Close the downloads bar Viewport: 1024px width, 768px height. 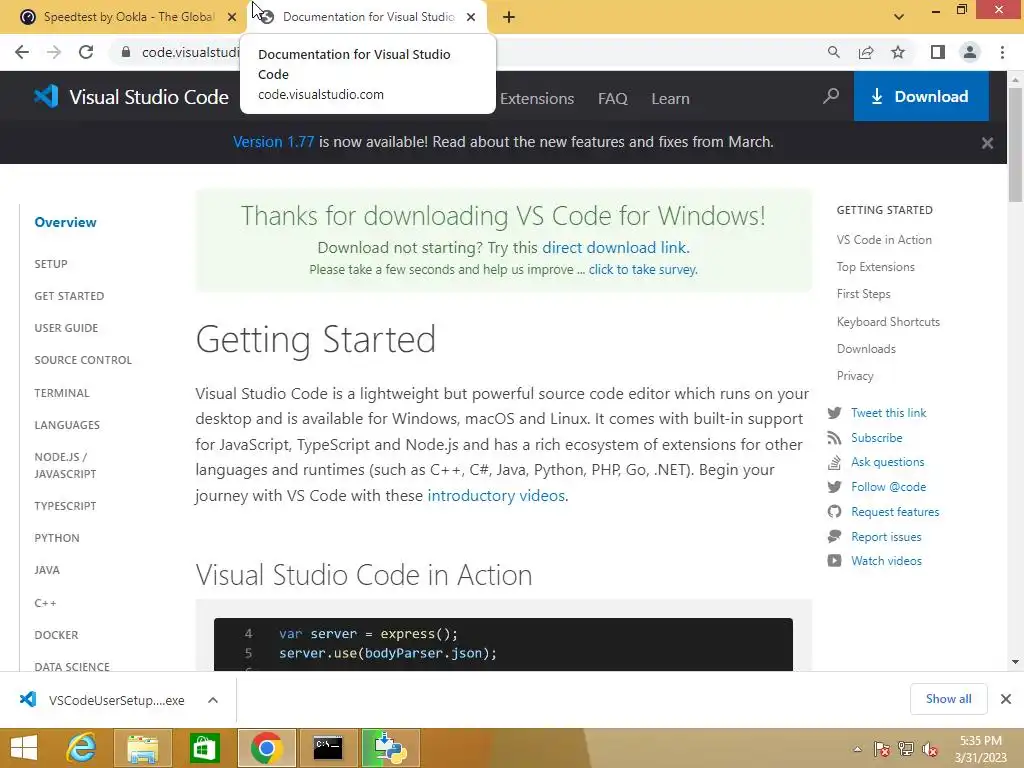tap(1006, 699)
